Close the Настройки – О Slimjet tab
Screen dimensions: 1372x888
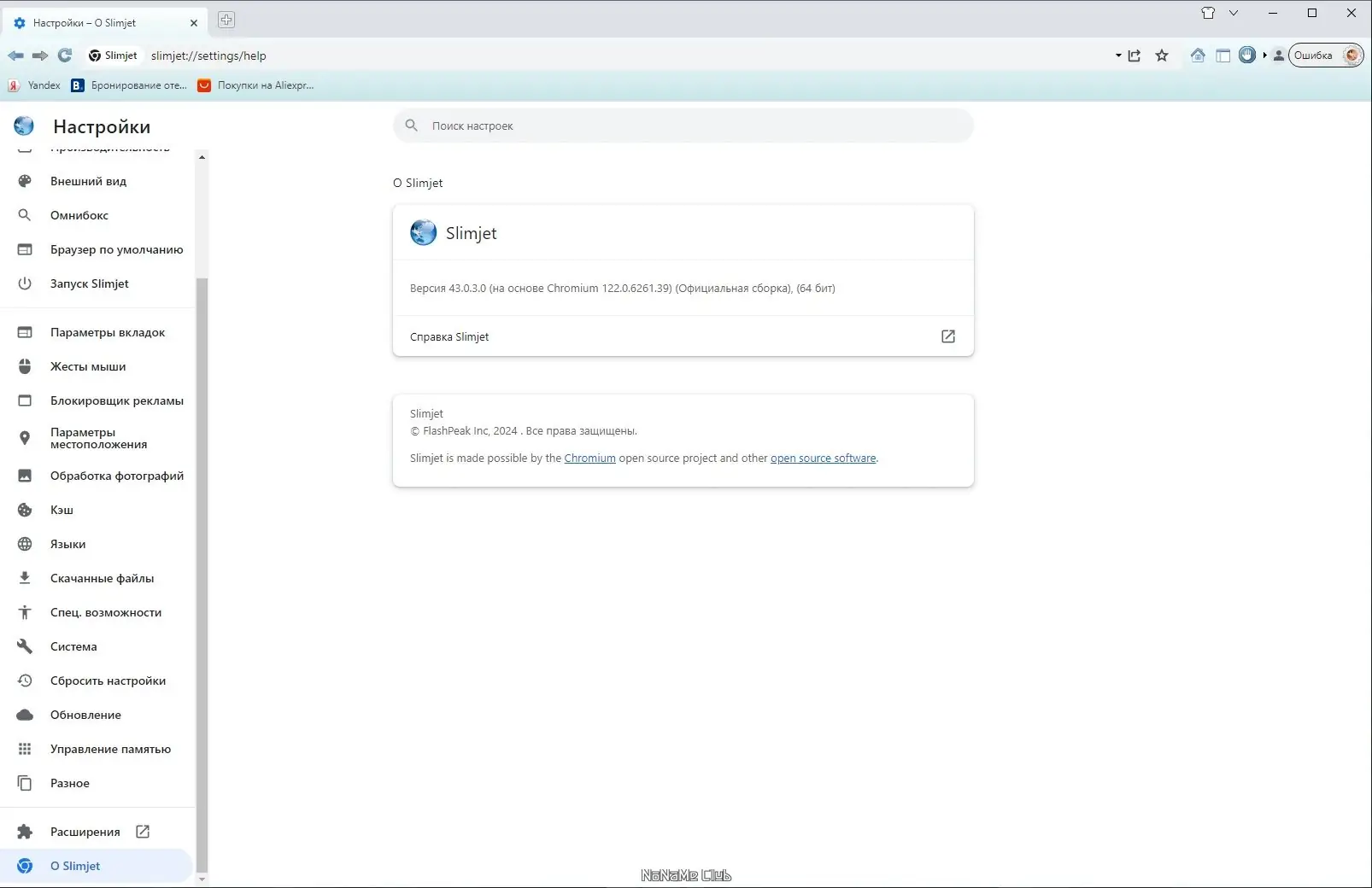[194, 23]
